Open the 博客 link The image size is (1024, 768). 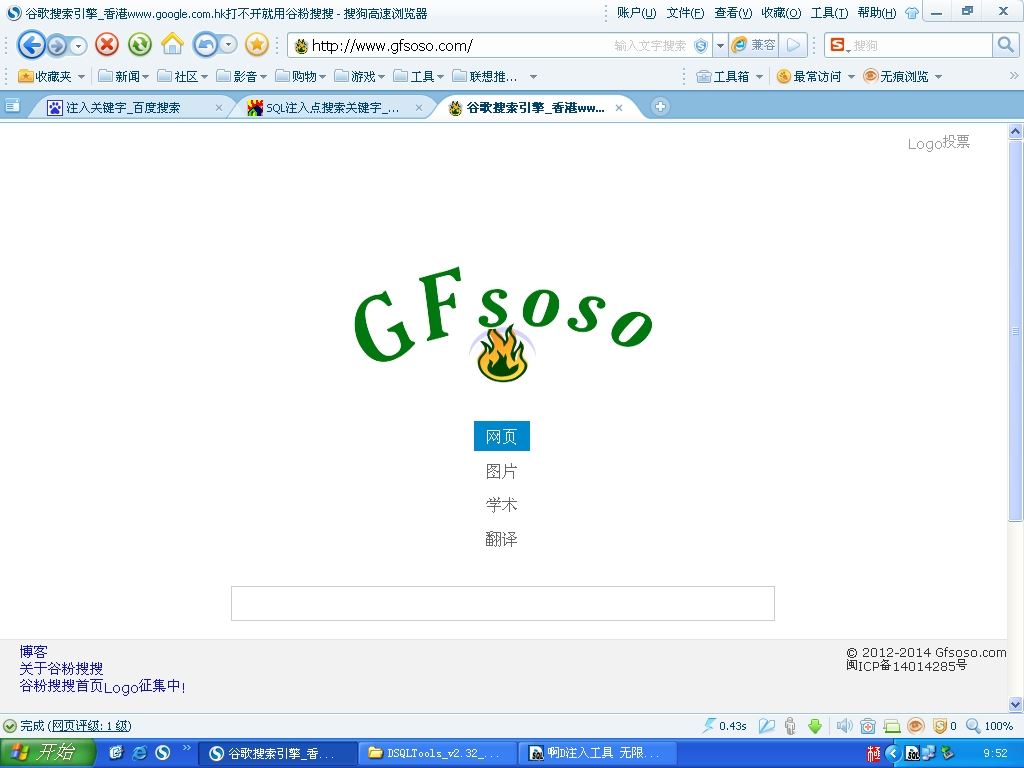click(x=33, y=651)
